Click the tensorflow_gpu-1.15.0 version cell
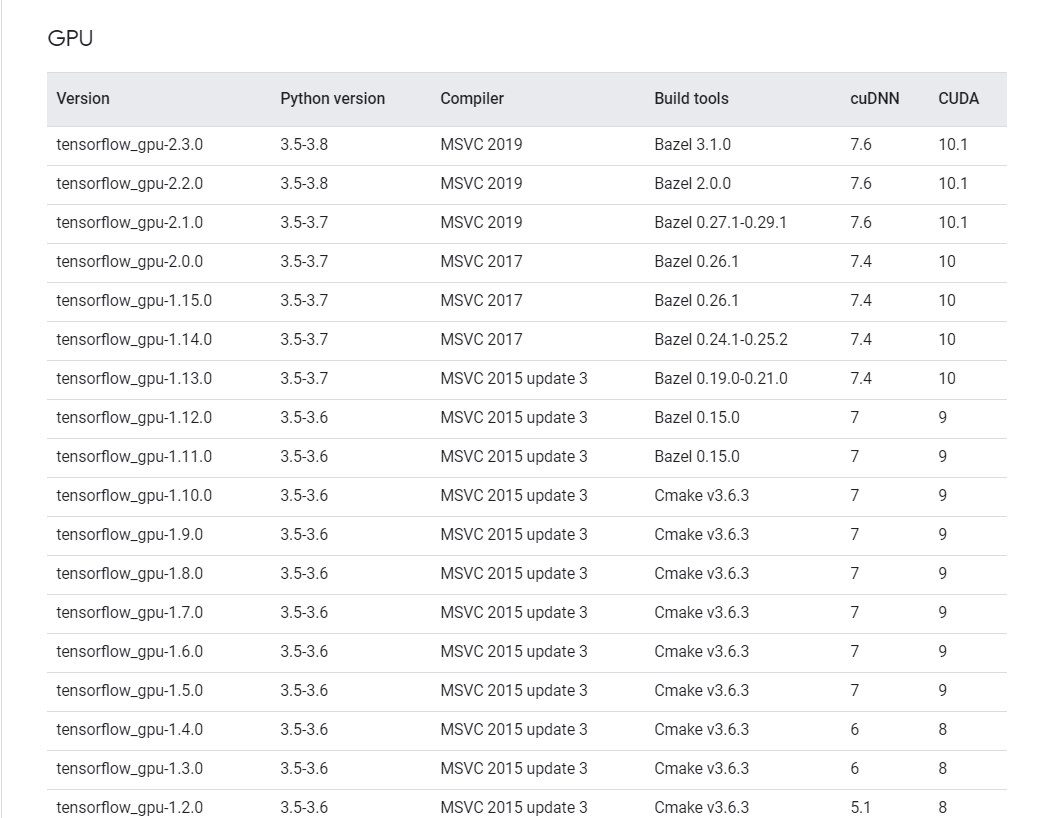Image resolution: width=1050 pixels, height=818 pixels. [x=134, y=301]
